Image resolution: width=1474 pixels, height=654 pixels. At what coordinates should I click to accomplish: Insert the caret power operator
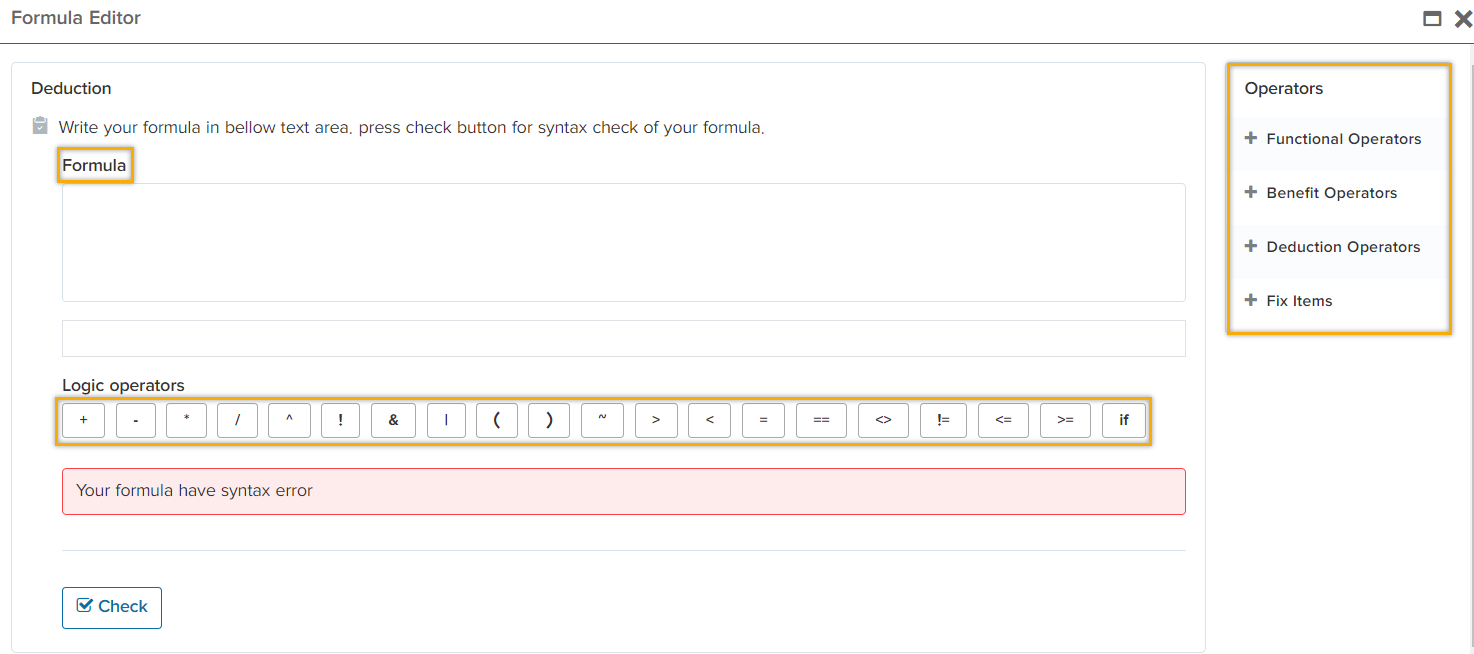pos(290,420)
